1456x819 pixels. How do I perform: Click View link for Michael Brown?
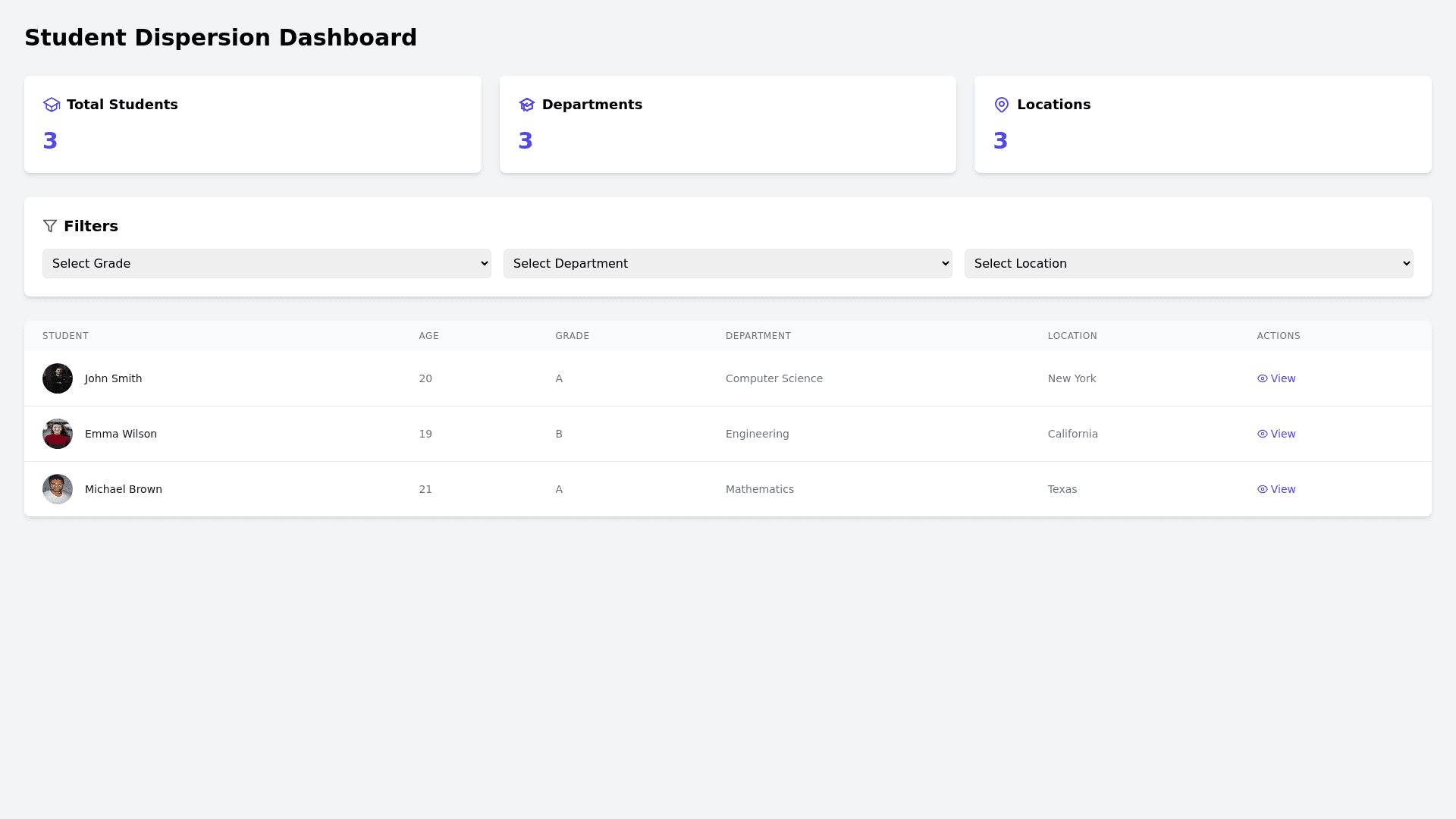pos(1283,489)
